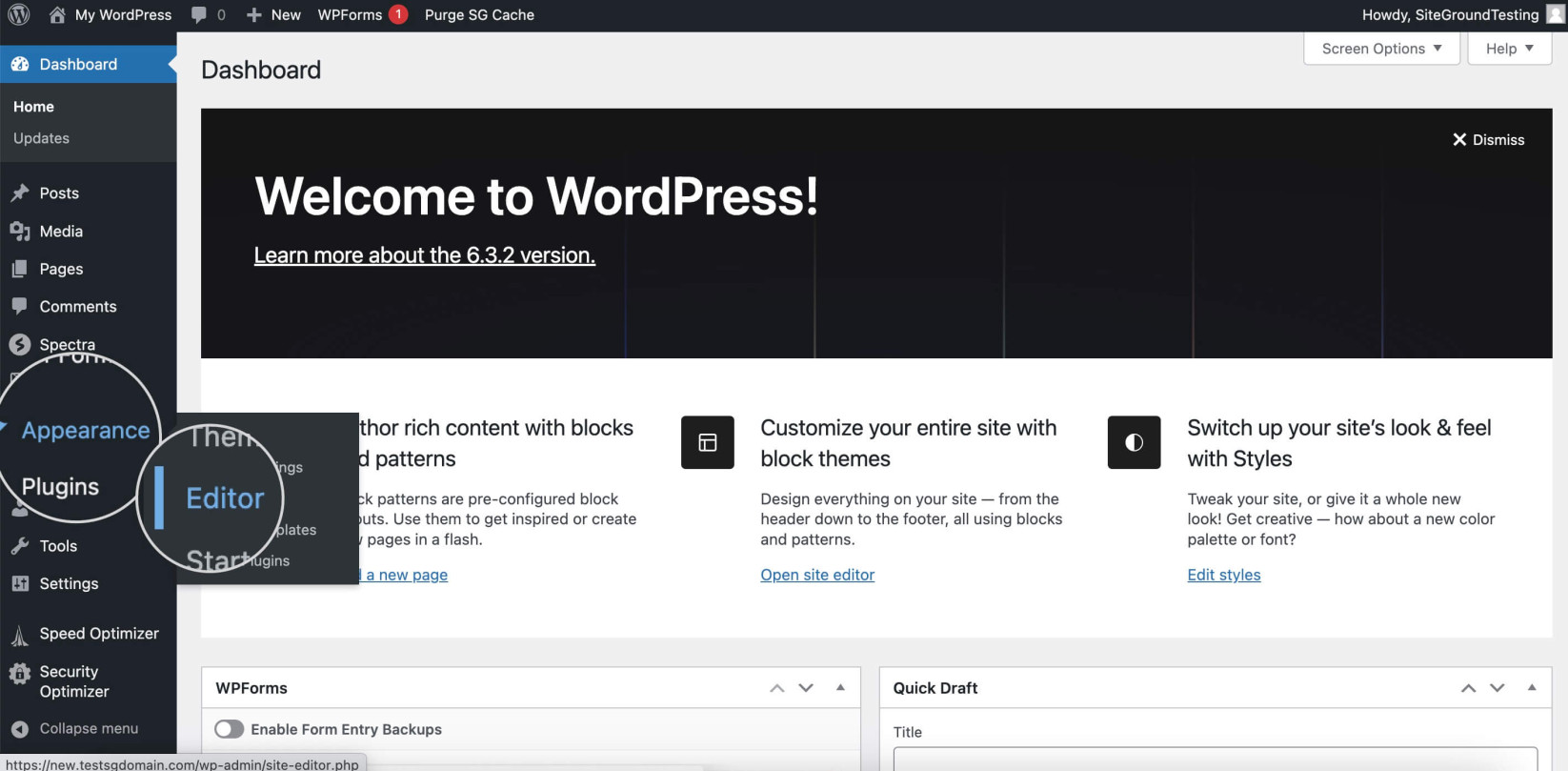Click Purge SG Cache in admin bar

click(x=479, y=15)
